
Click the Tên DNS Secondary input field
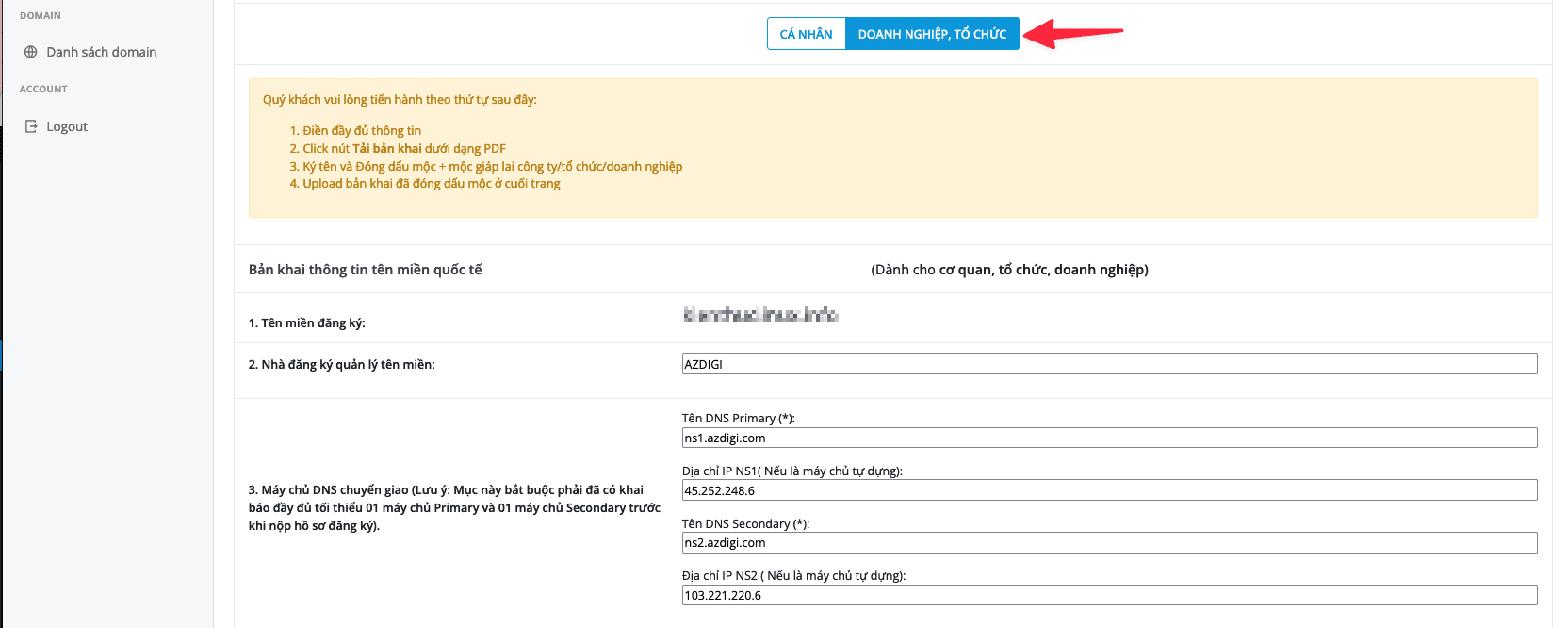coord(1108,542)
